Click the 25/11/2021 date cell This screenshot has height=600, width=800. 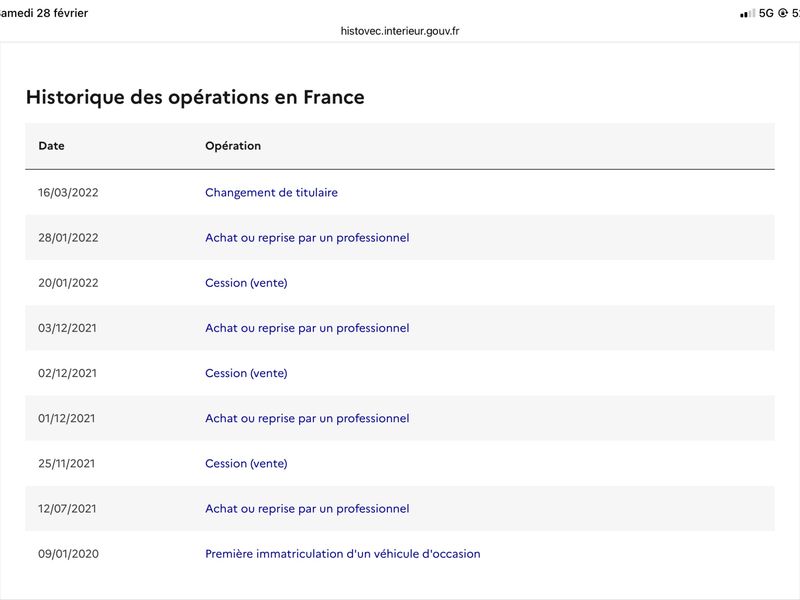tap(68, 463)
